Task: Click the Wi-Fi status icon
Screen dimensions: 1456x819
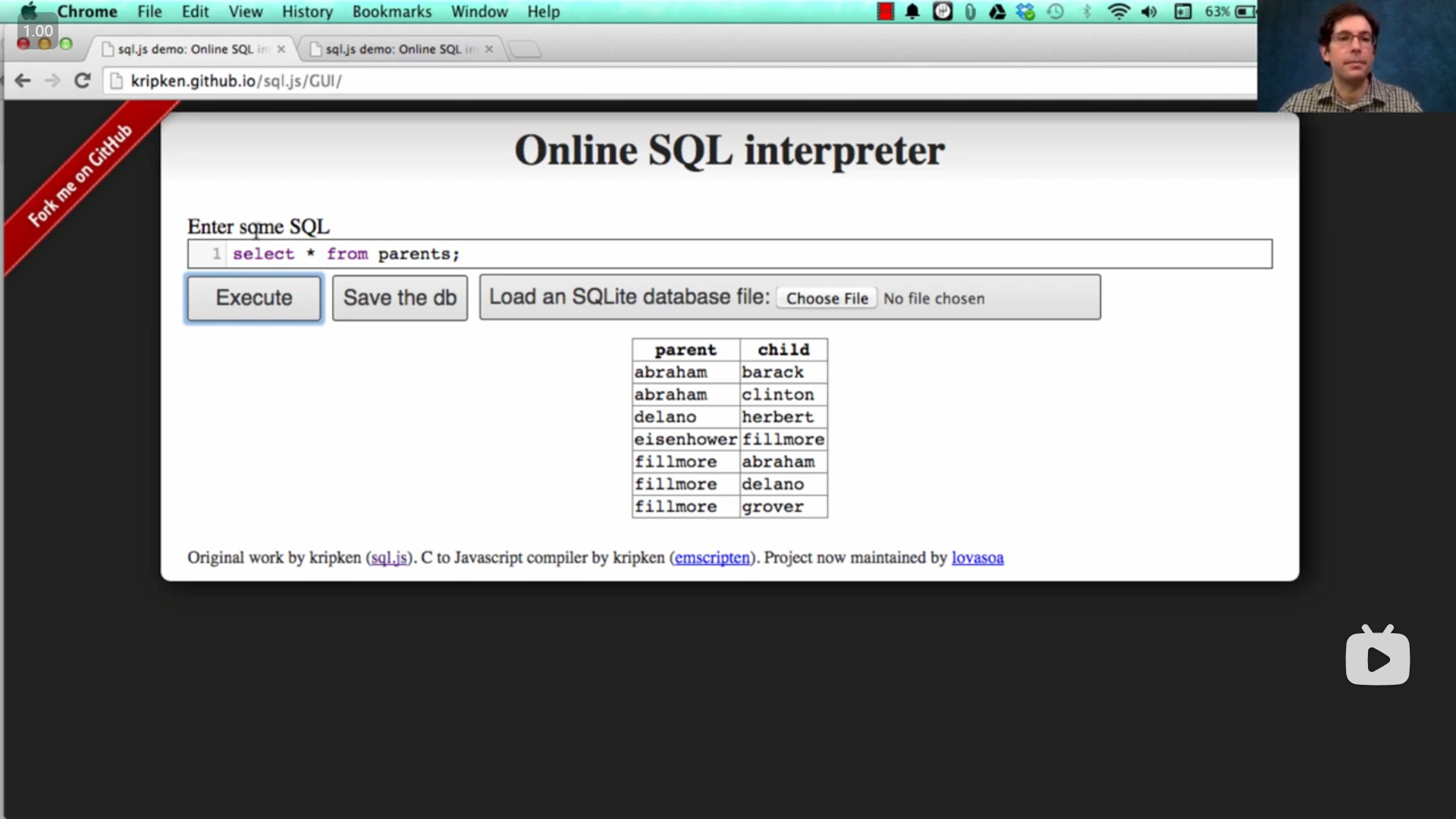Action: 1118,11
